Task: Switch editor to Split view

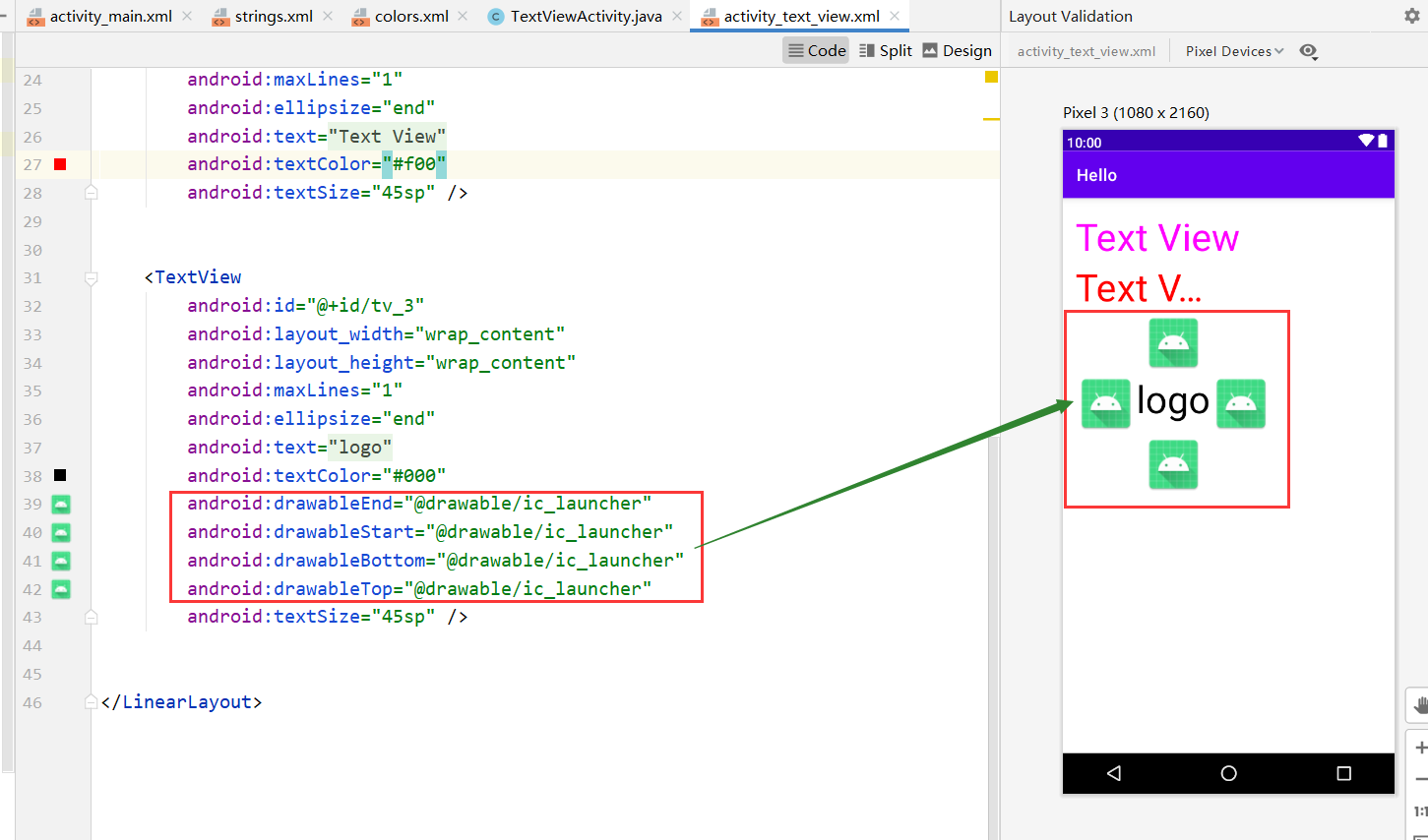Action: tap(886, 50)
